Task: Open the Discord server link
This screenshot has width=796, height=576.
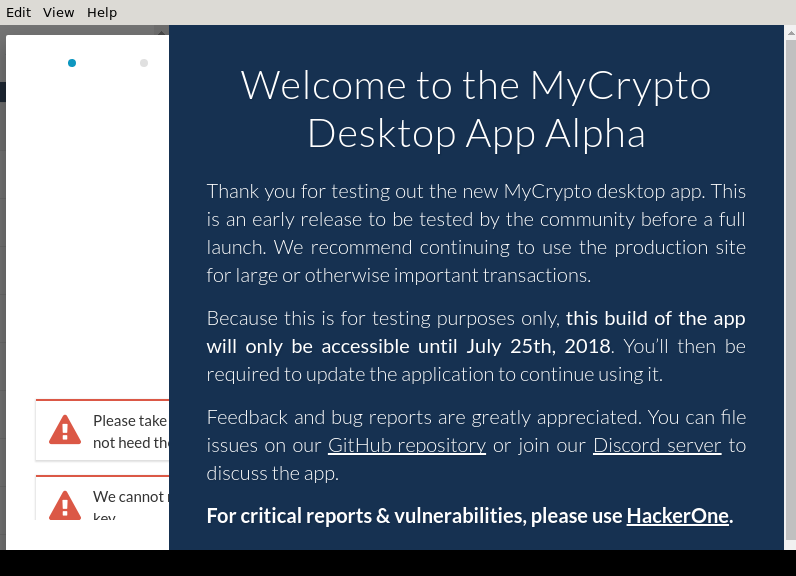Action: [657, 445]
